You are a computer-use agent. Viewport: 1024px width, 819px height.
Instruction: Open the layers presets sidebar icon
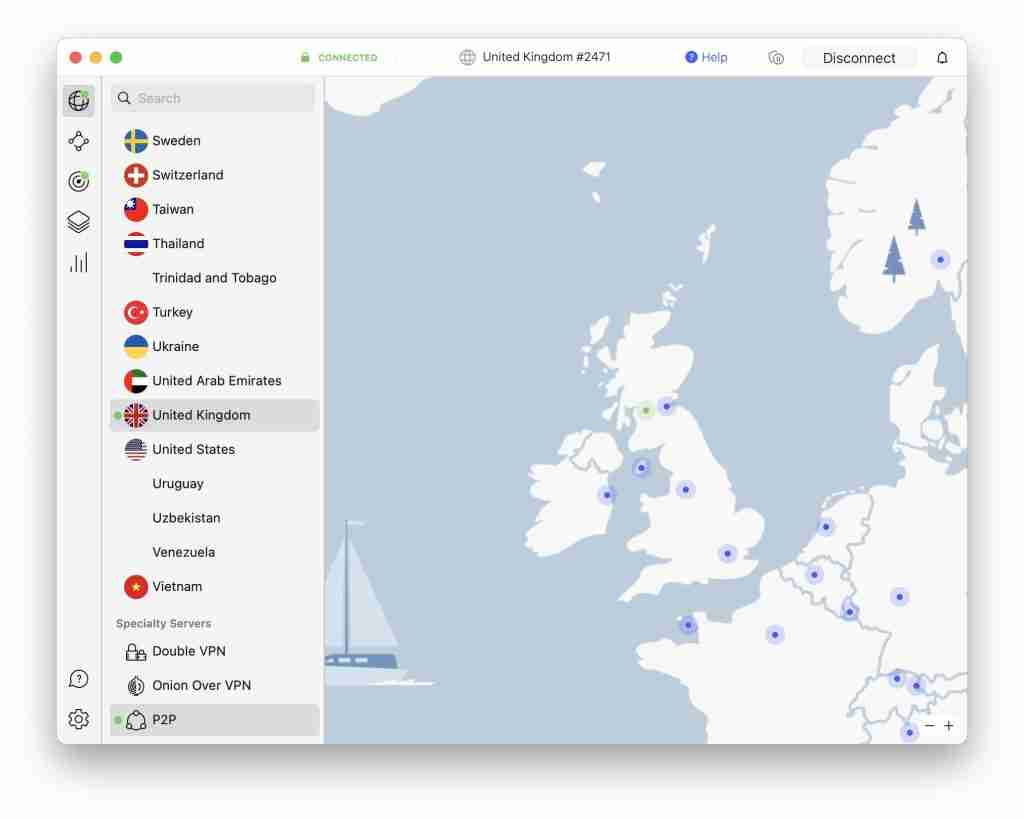[78, 222]
